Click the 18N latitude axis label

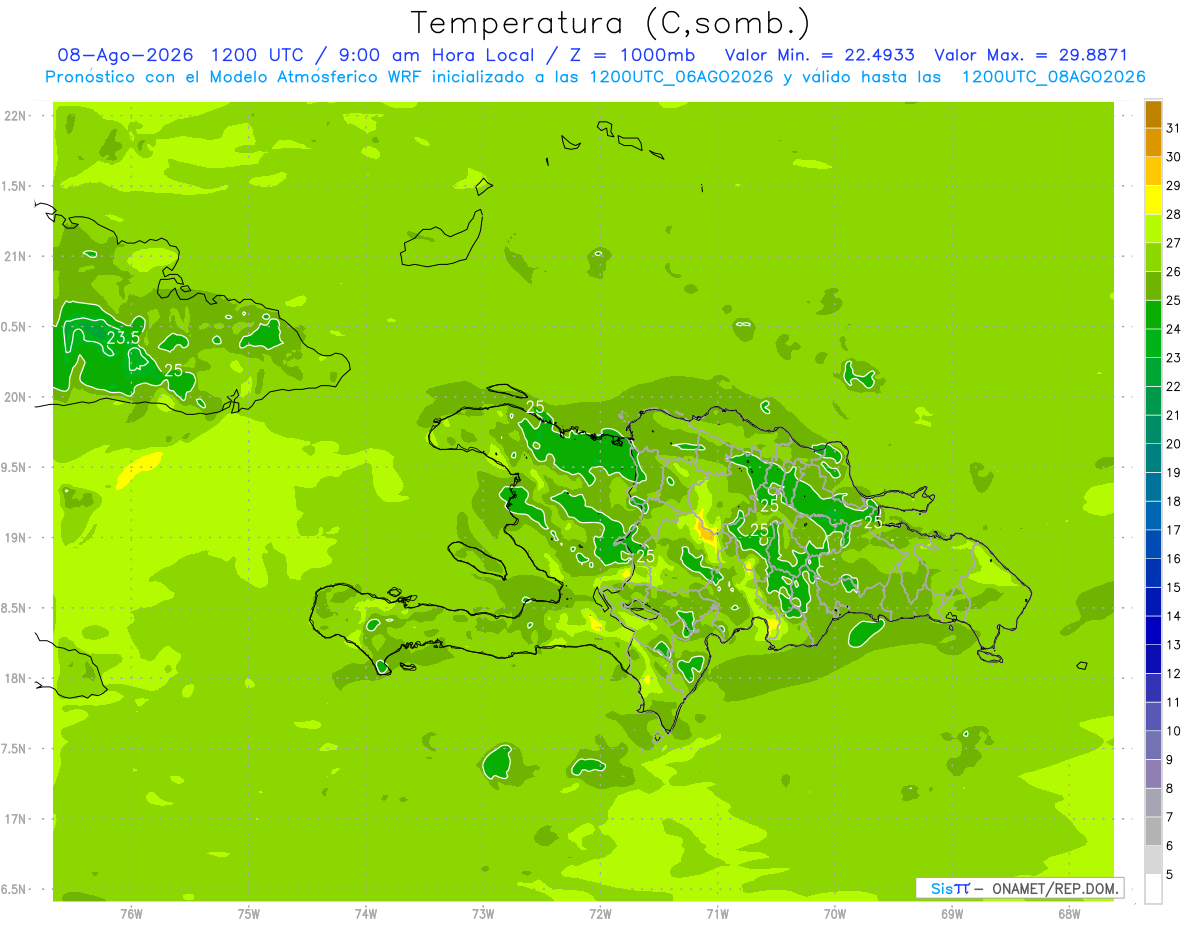click(16, 678)
